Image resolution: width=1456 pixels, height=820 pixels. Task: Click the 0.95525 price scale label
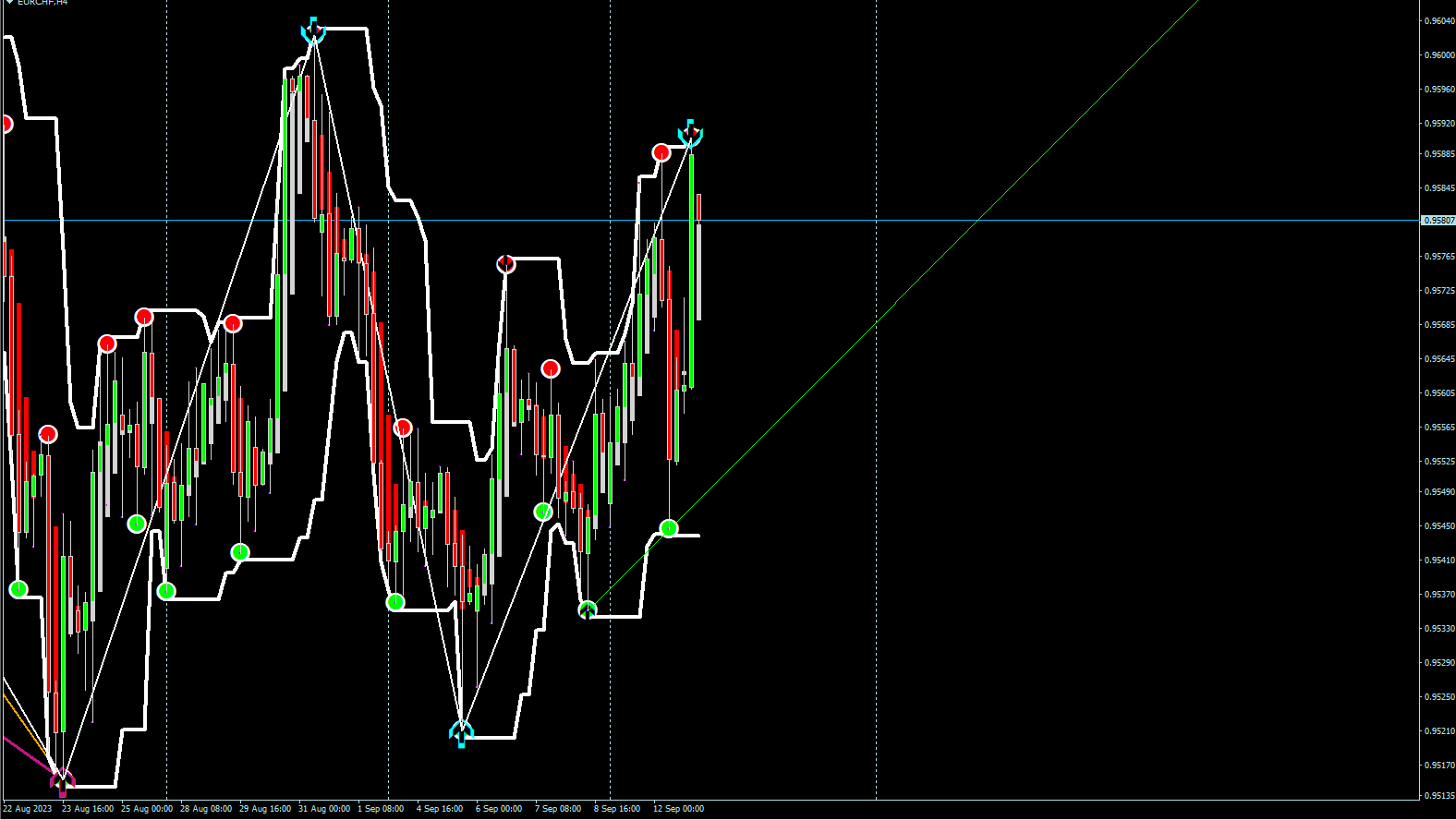tap(1439, 462)
